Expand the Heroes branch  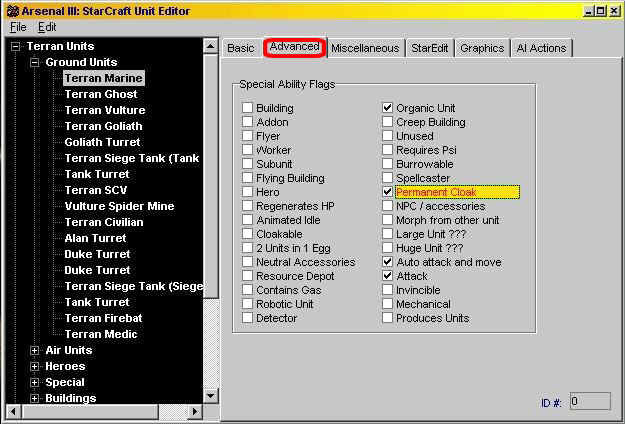(x=35, y=366)
